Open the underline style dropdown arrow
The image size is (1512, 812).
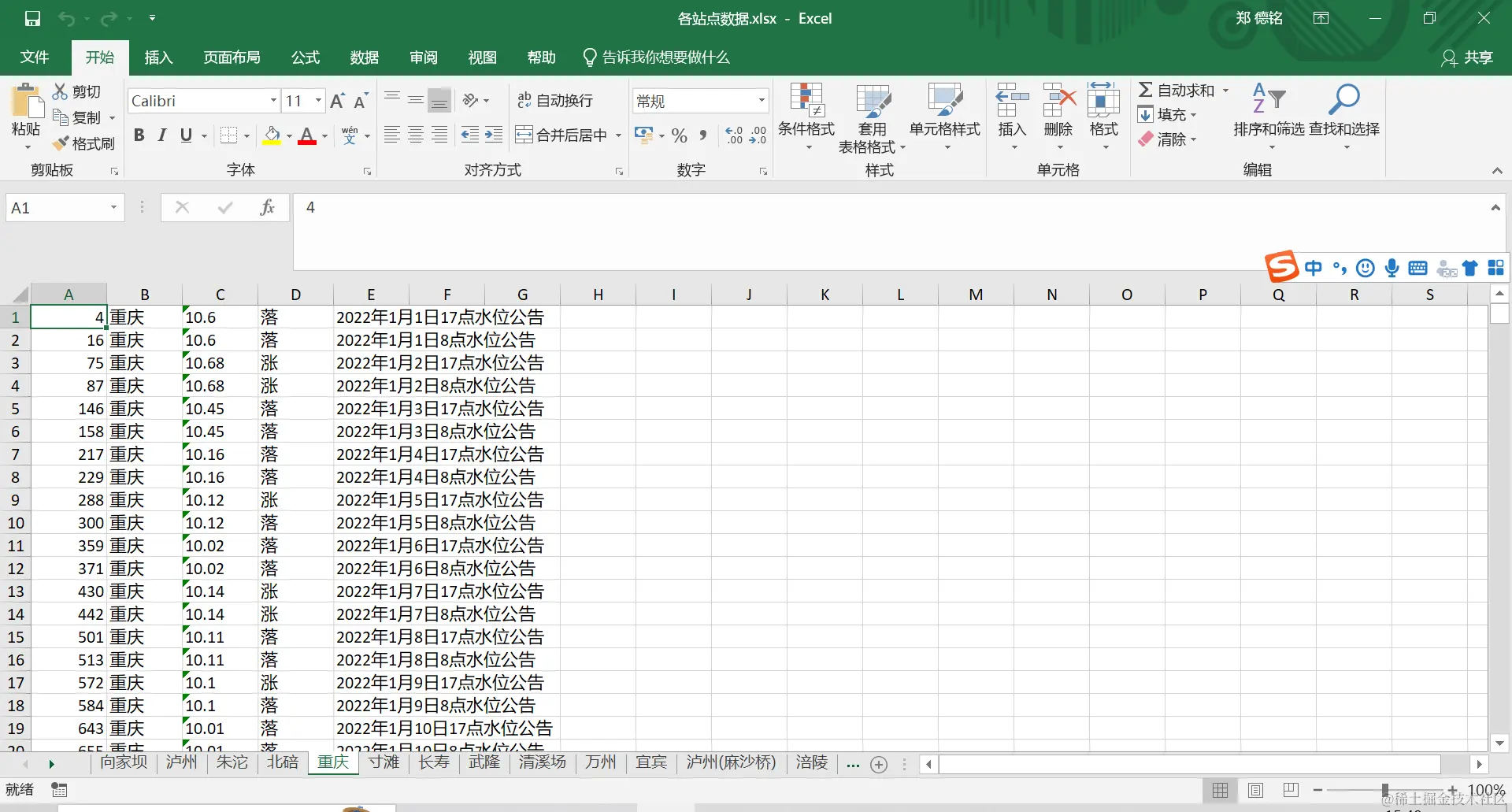(x=204, y=135)
